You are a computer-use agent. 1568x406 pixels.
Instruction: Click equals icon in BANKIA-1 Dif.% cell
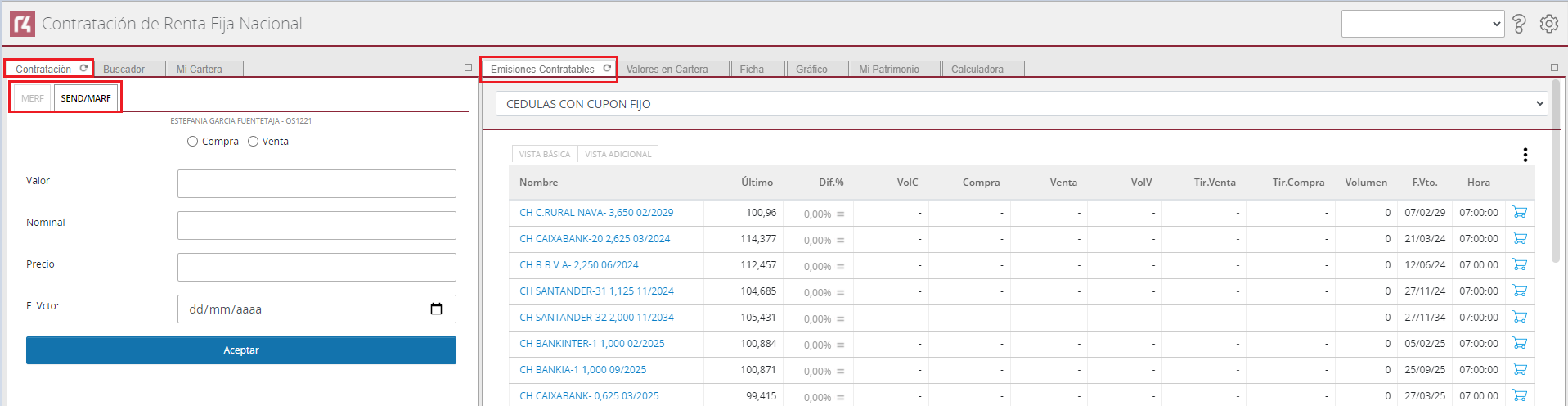(840, 372)
